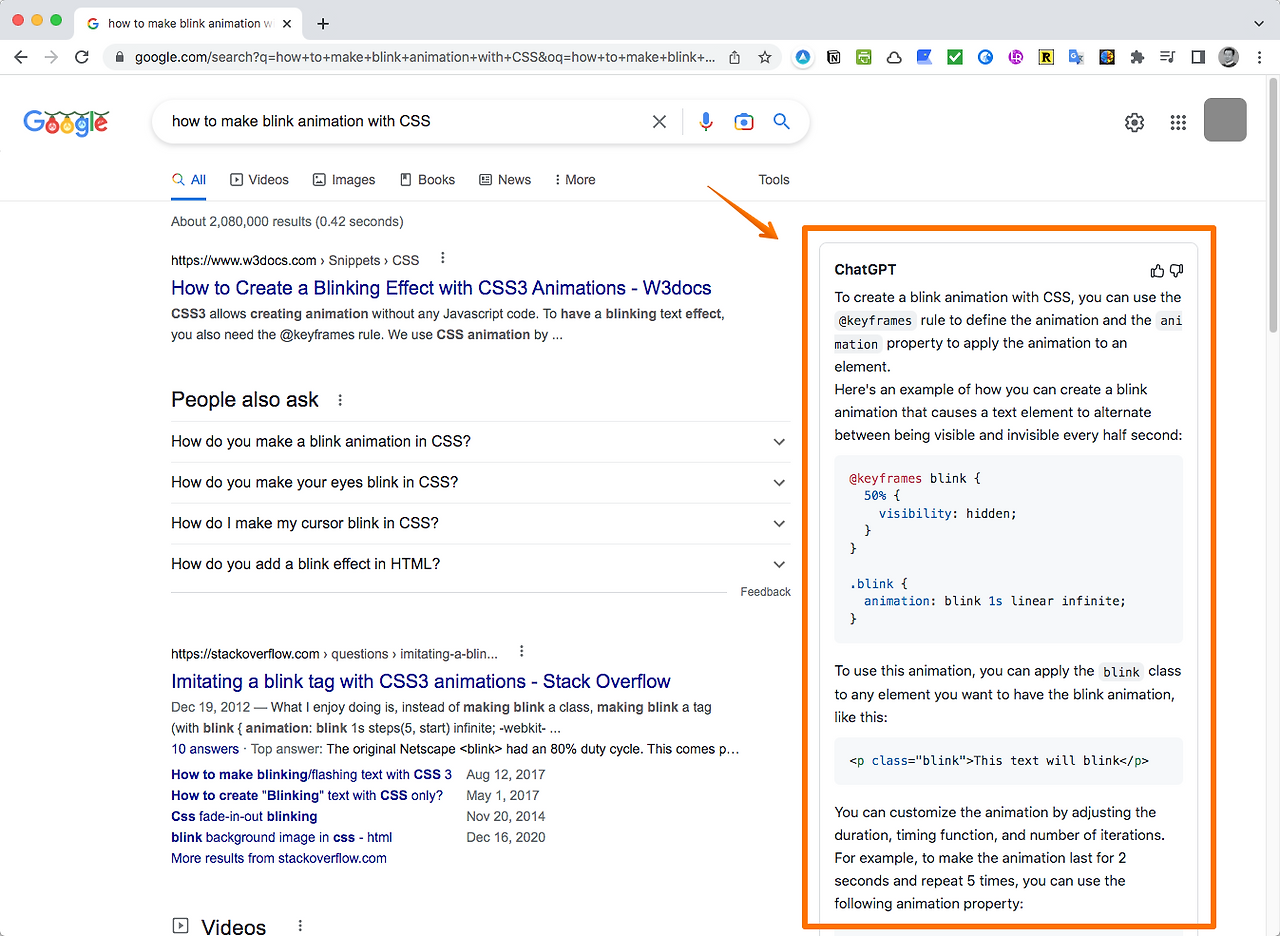The image size is (1280, 936).
Task: Click the "People also ask" heading
Action: pyautogui.click(x=245, y=400)
